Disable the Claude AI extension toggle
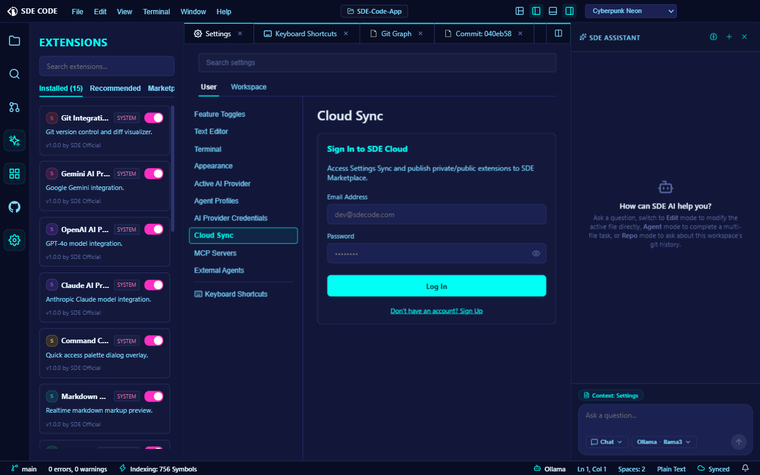The height and width of the screenshot is (475, 760). (154, 285)
